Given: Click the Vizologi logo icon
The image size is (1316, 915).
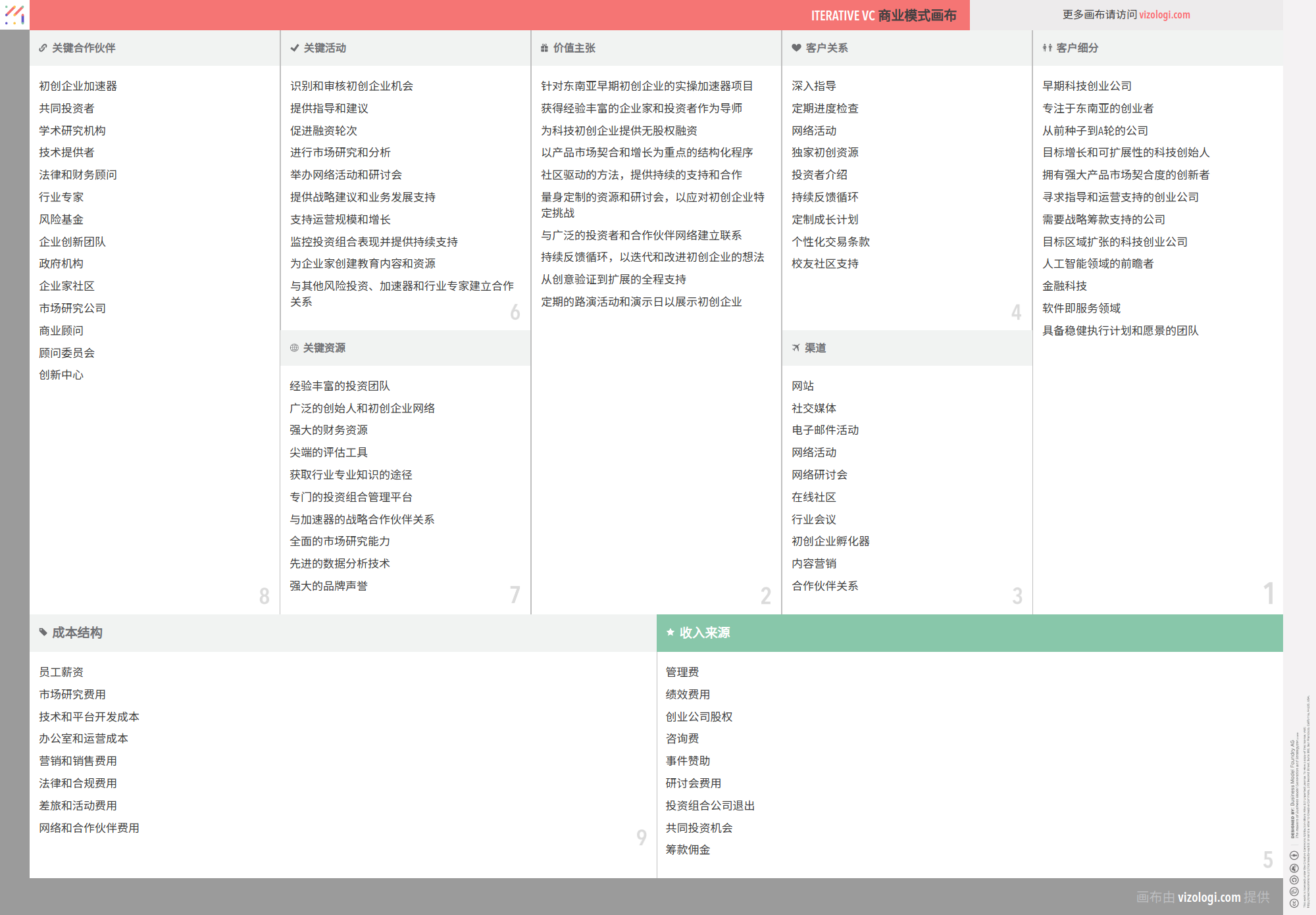Looking at the screenshot, I should (x=14, y=14).
